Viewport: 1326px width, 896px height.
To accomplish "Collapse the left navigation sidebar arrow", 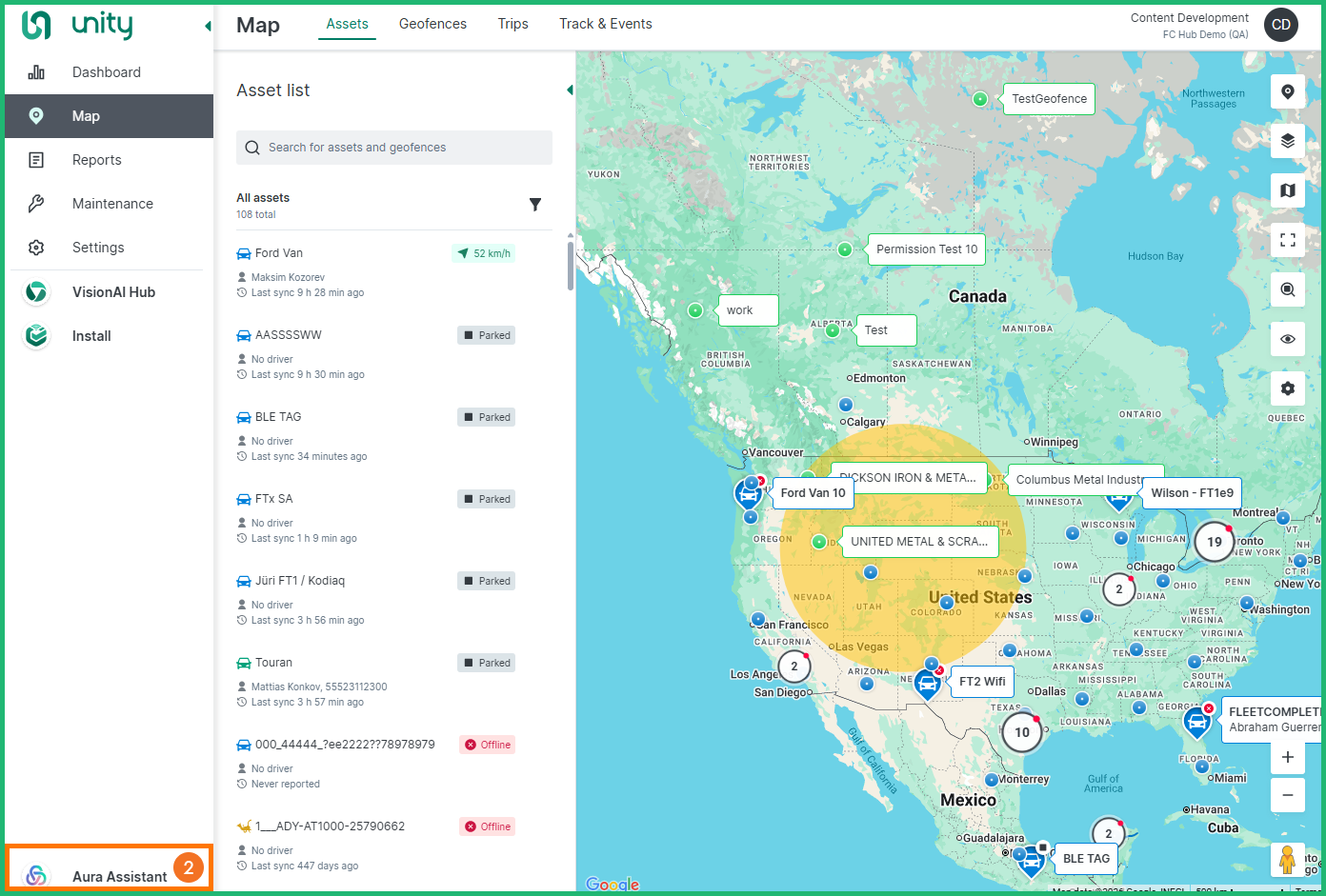I will [208, 27].
